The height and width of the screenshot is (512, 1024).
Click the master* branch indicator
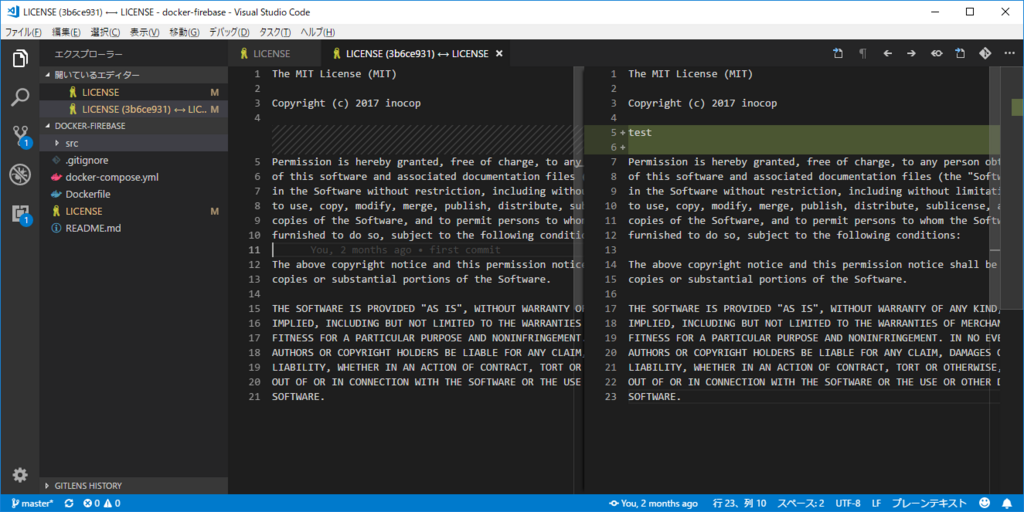[x=30, y=504]
